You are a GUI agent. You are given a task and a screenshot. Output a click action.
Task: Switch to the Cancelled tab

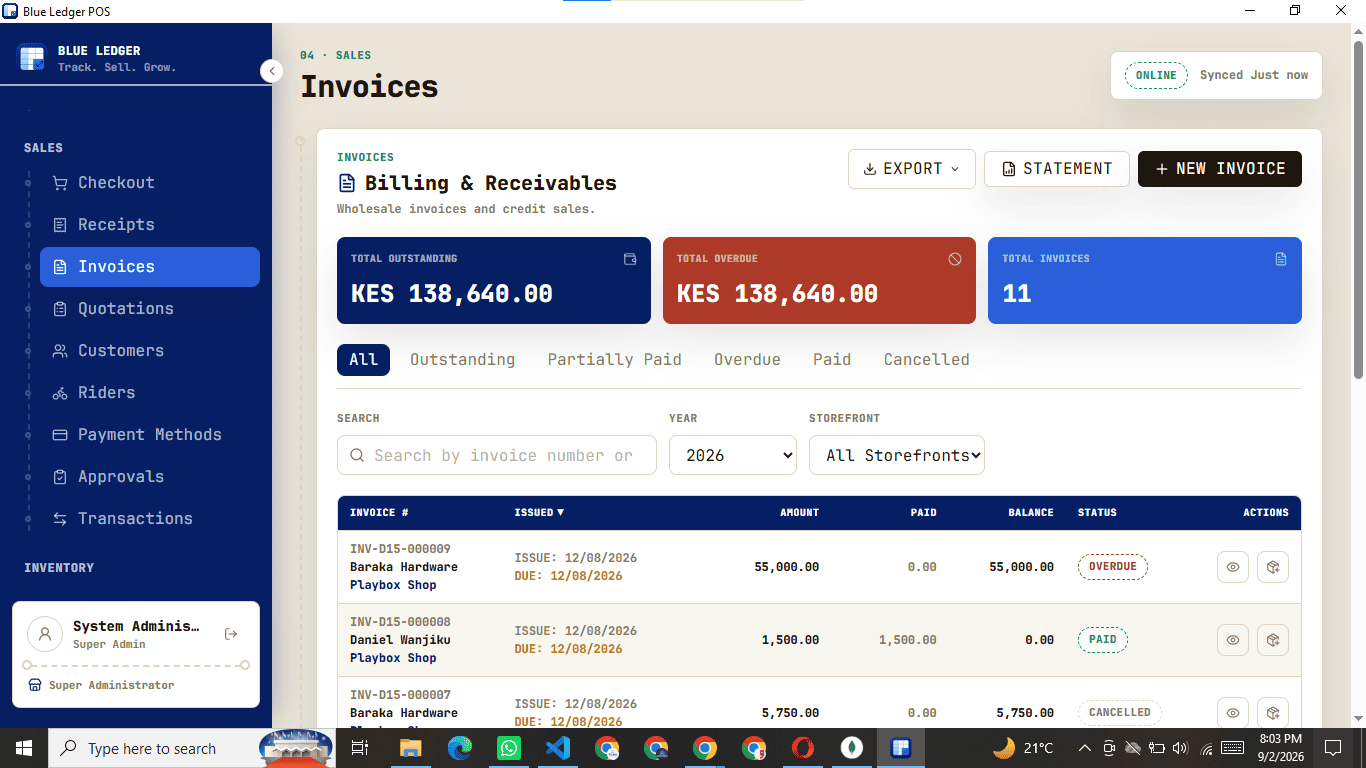point(926,360)
